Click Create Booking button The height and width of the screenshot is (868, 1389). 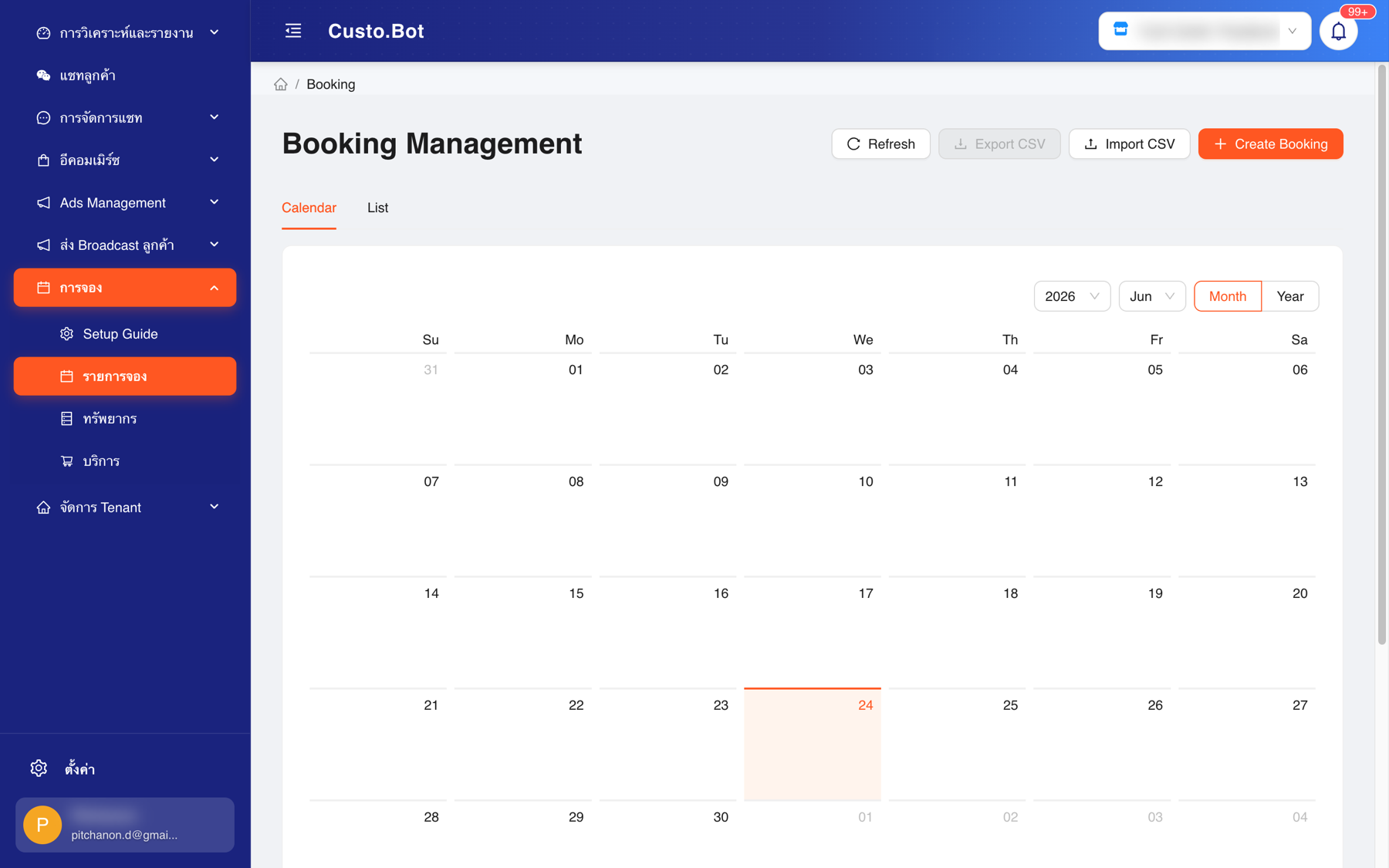pos(1270,144)
